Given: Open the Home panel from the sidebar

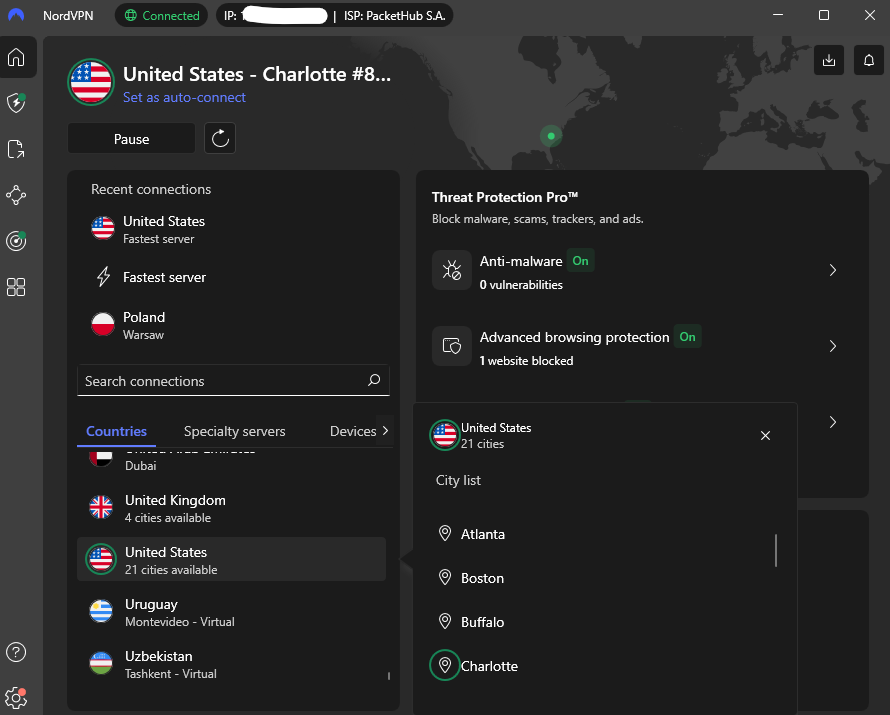Looking at the screenshot, I should pyautogui.click(x=17, y=57).
